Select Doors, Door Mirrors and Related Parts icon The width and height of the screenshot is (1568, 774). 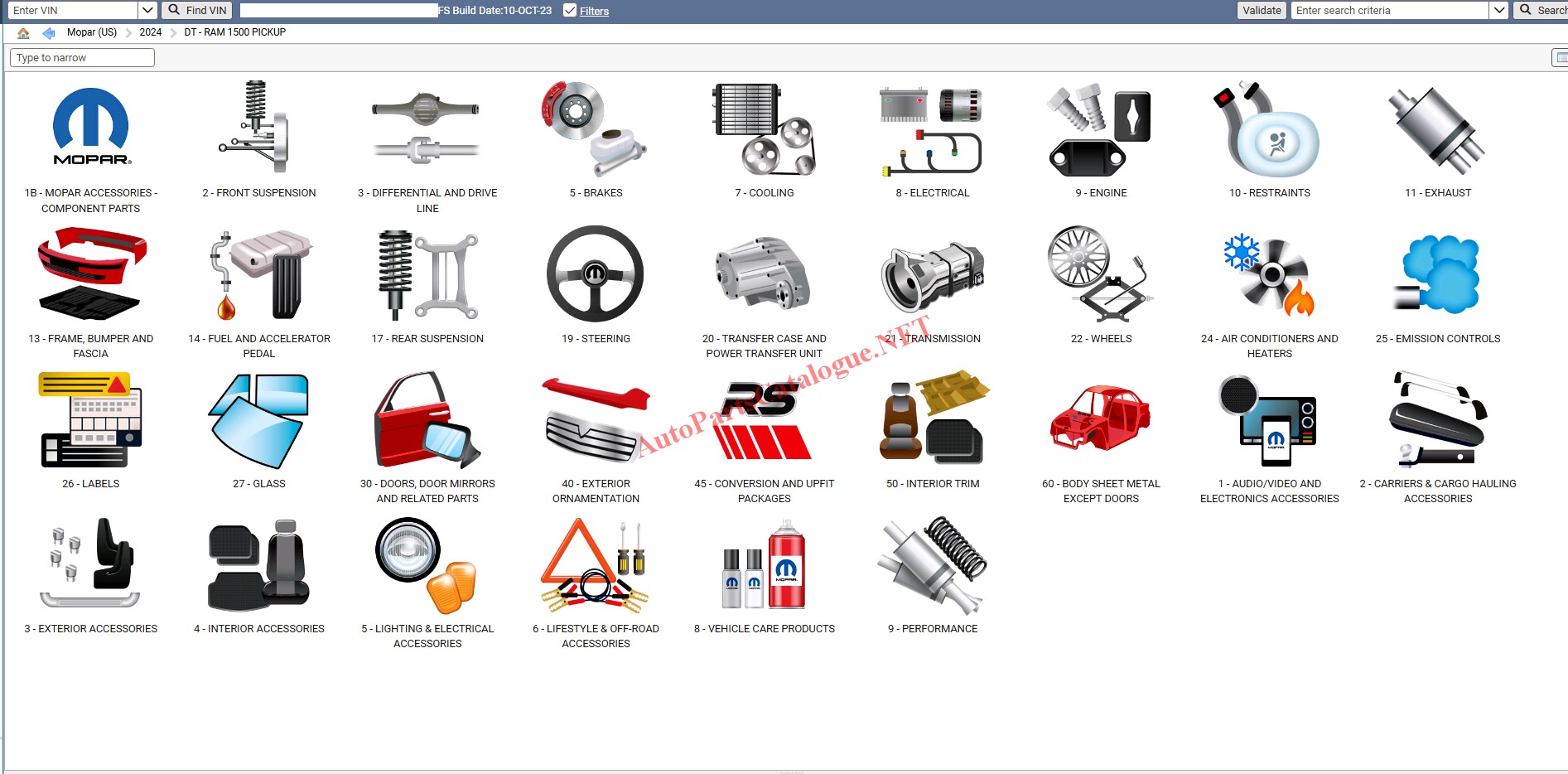(427, 419)
